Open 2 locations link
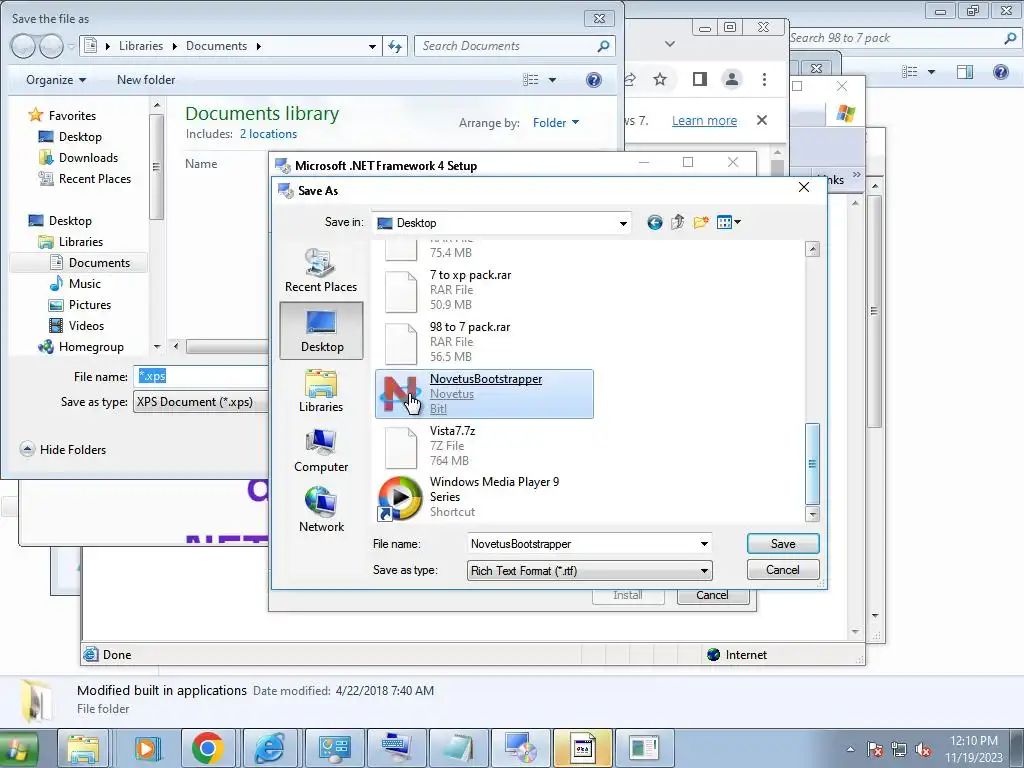The height and width of the screenshot is (768, 1024). (x=268, y=134)
